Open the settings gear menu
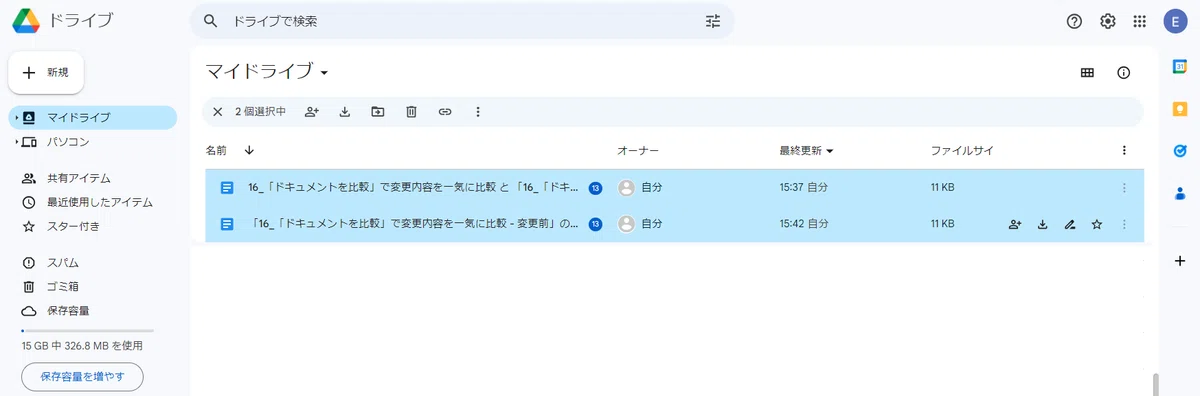Image resolution: width=1200 pixels, height=396 pixels. click(x=1108, y=21)
